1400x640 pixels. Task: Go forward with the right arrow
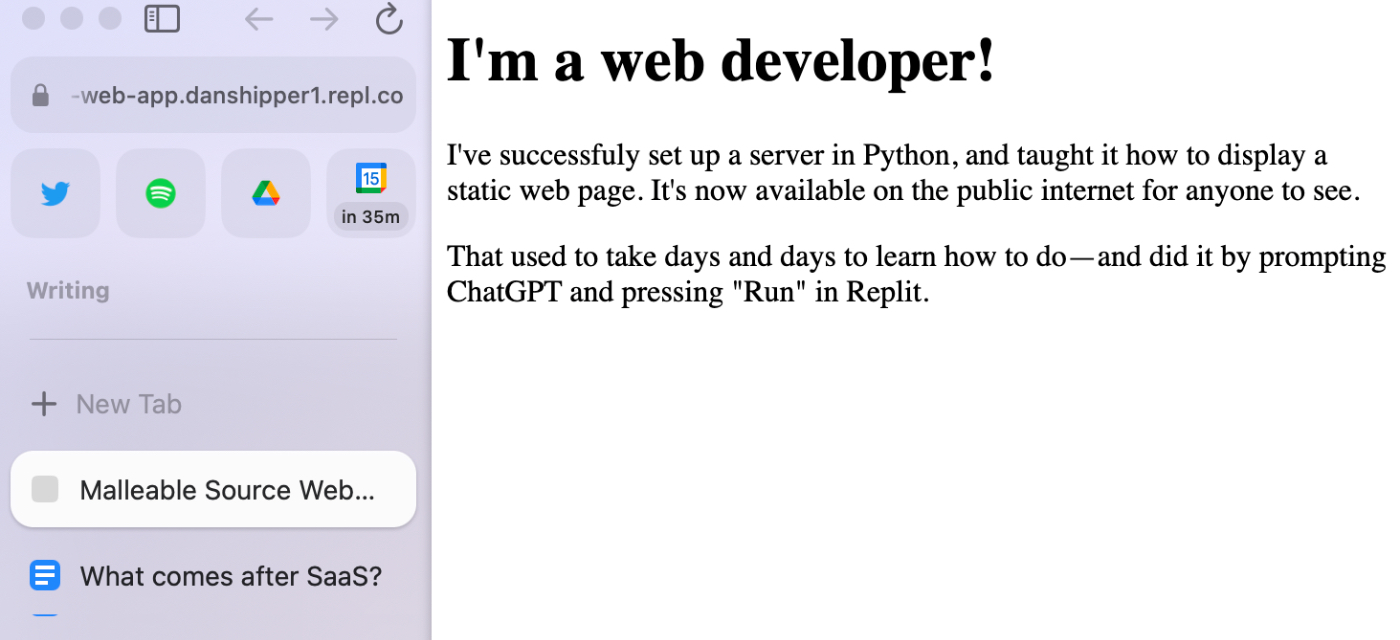click(x=324, y=19)
